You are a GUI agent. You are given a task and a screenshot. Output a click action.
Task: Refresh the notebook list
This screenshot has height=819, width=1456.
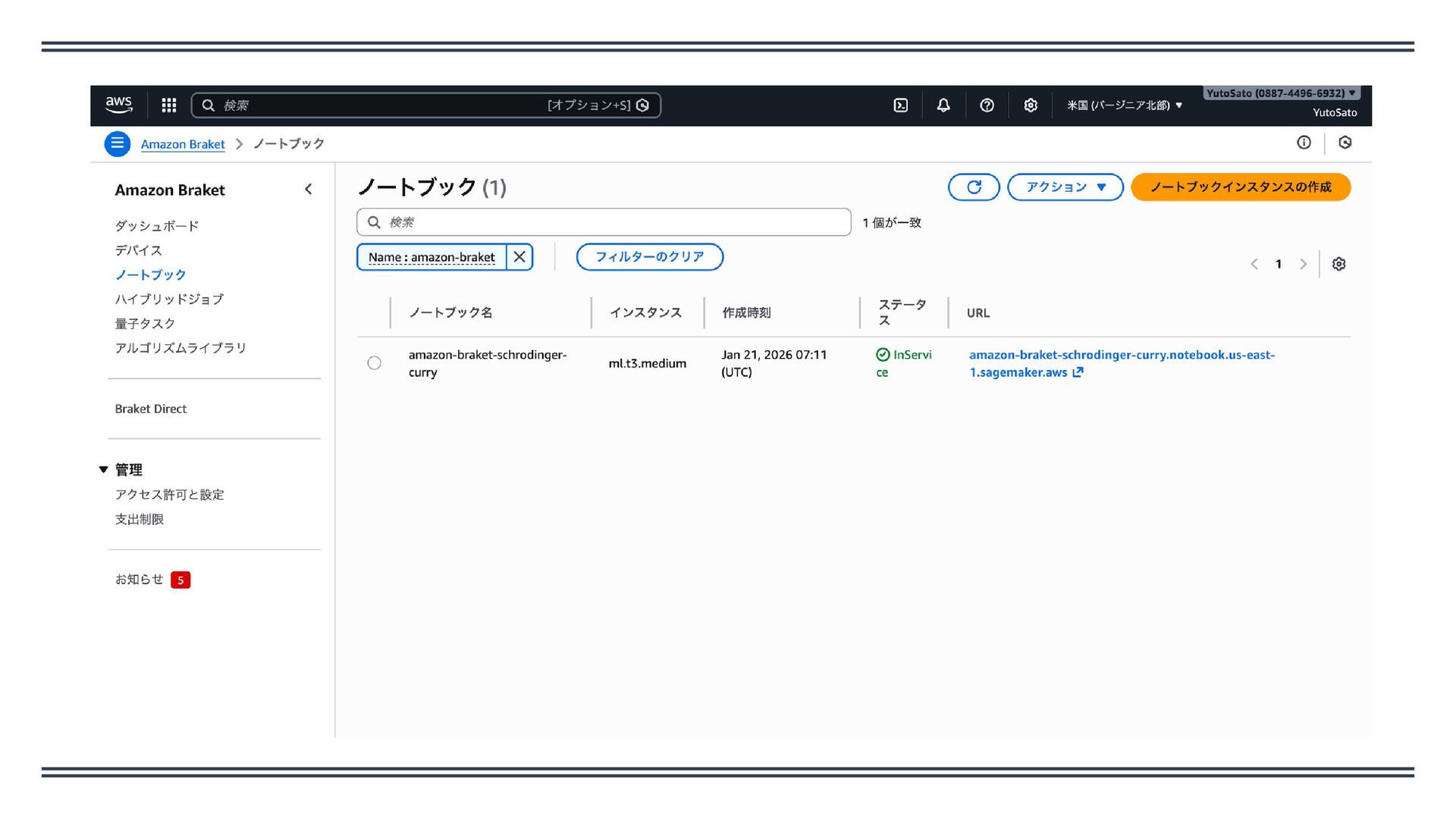[974, 187]
